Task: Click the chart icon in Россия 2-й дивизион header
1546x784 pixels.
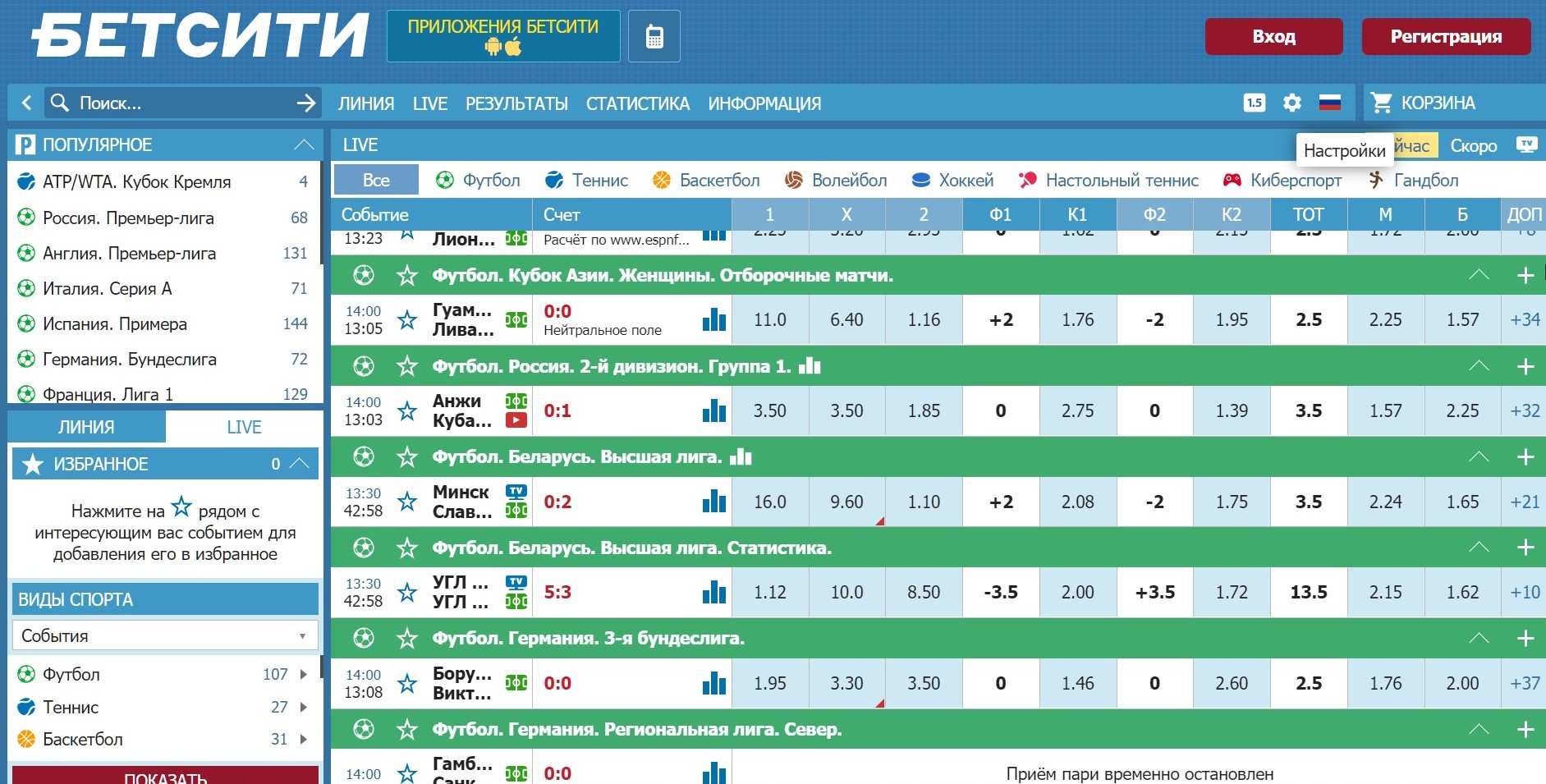Action: 810,365
